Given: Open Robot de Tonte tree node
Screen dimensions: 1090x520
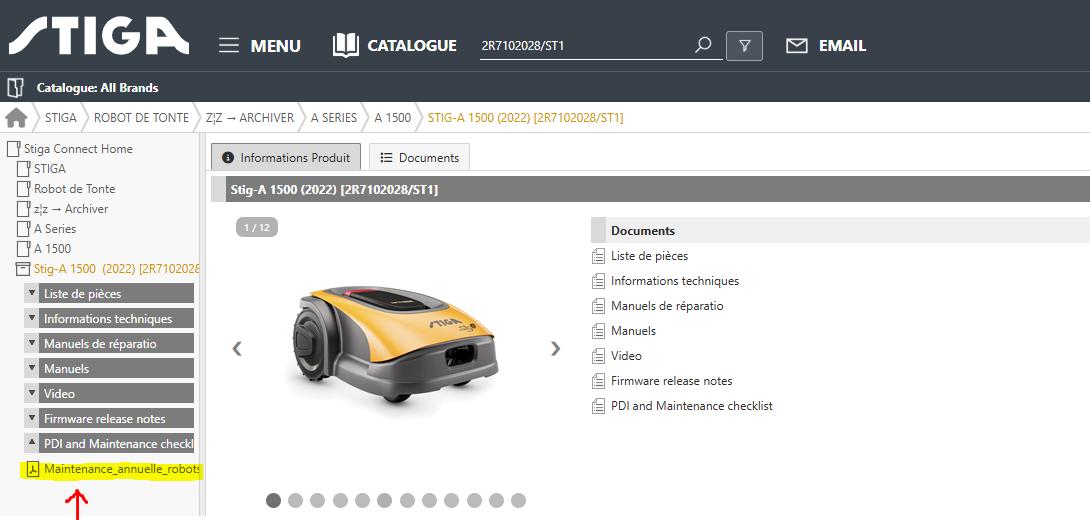Looking at the screenshot, I should pyautogui.click(x=74, y=189).
